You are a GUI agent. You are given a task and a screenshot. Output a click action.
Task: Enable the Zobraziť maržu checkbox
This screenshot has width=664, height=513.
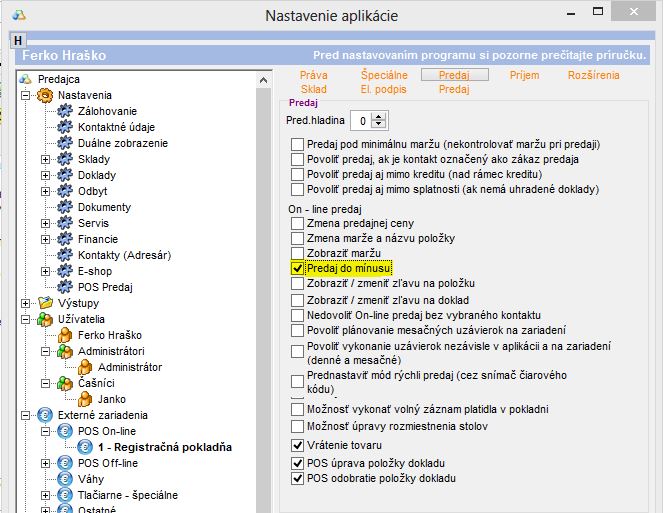point(297,254)
